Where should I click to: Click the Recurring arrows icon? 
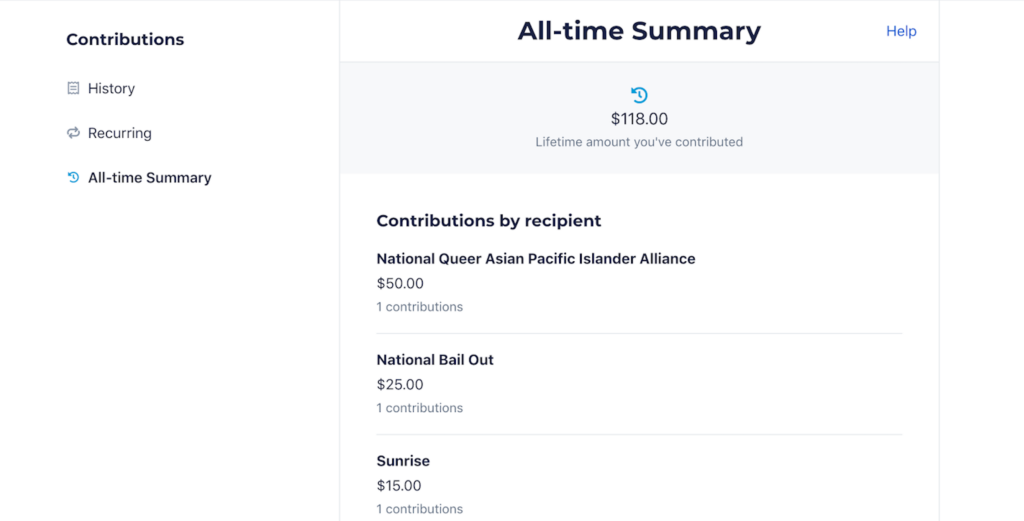pos(73,133)
